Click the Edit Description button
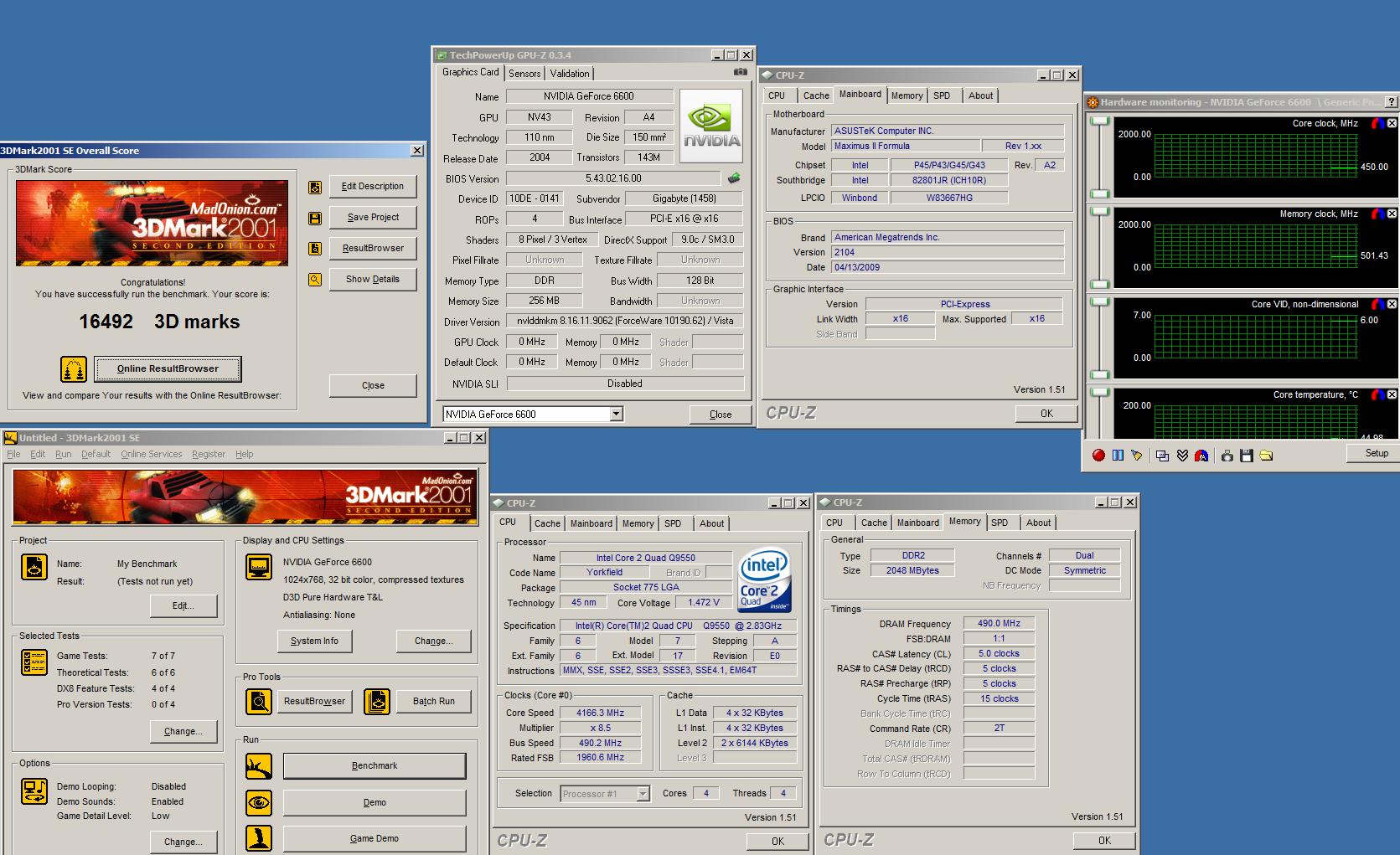1400x855 pixels. (x=373, y=186)
